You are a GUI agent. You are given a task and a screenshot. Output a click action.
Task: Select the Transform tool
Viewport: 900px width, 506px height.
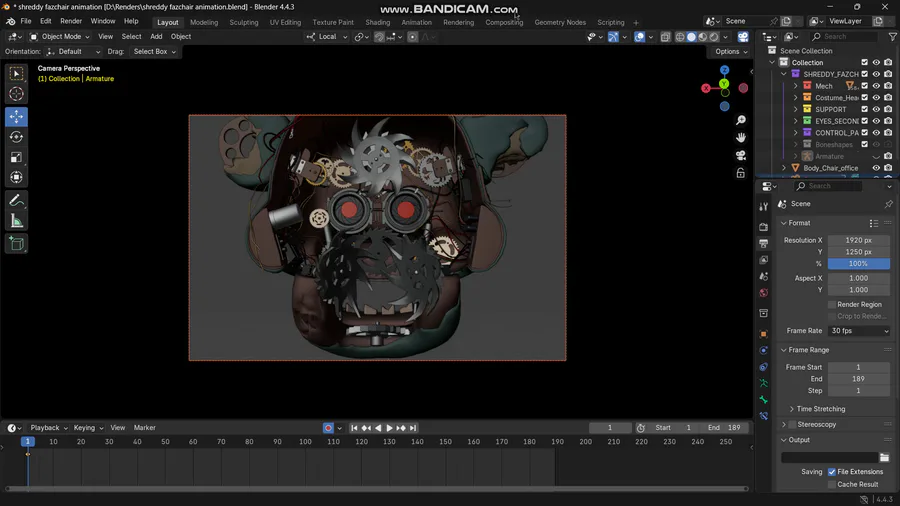[x=16, y=177]
